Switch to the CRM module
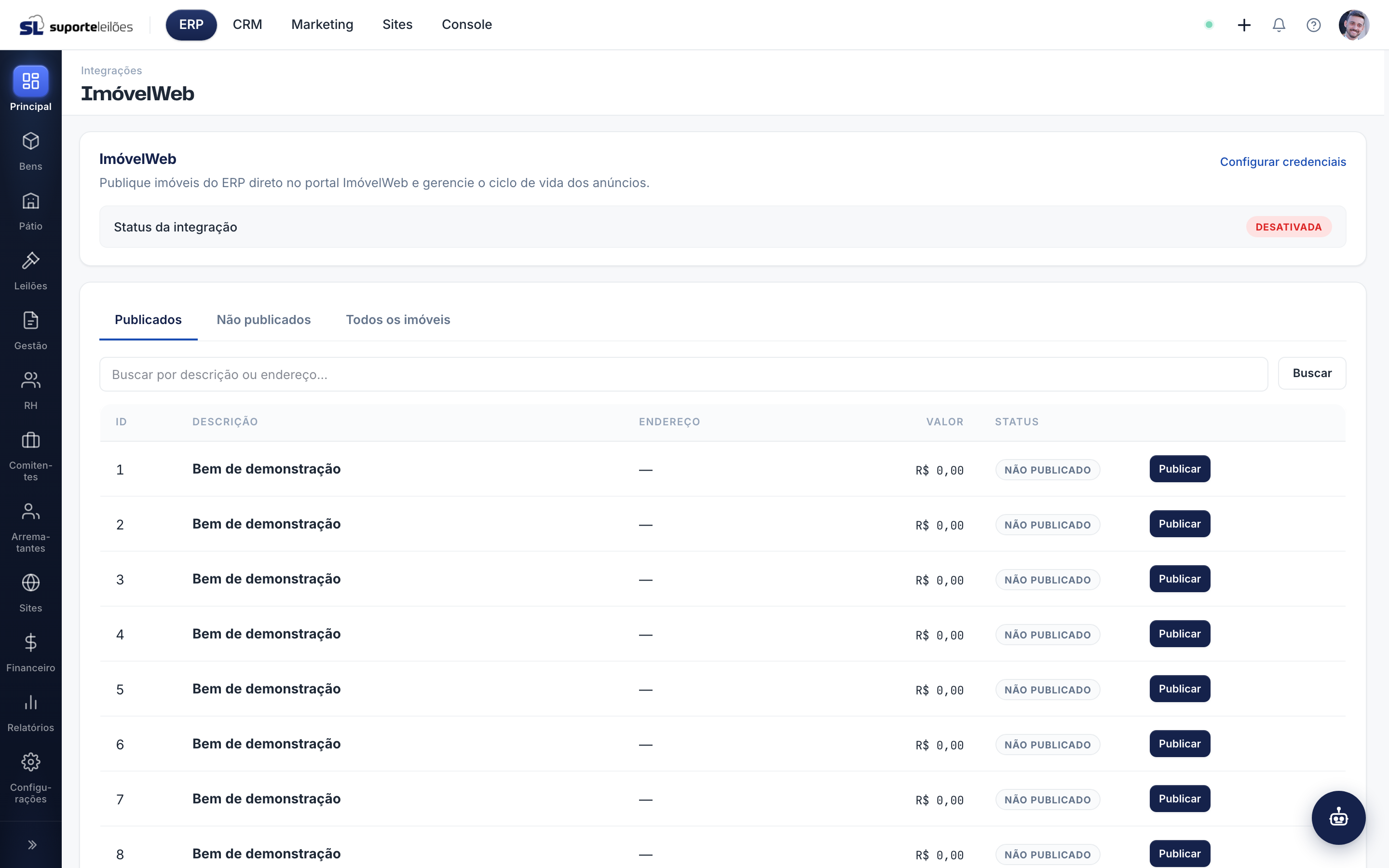The image size is (1389, 868). [247, 25]
